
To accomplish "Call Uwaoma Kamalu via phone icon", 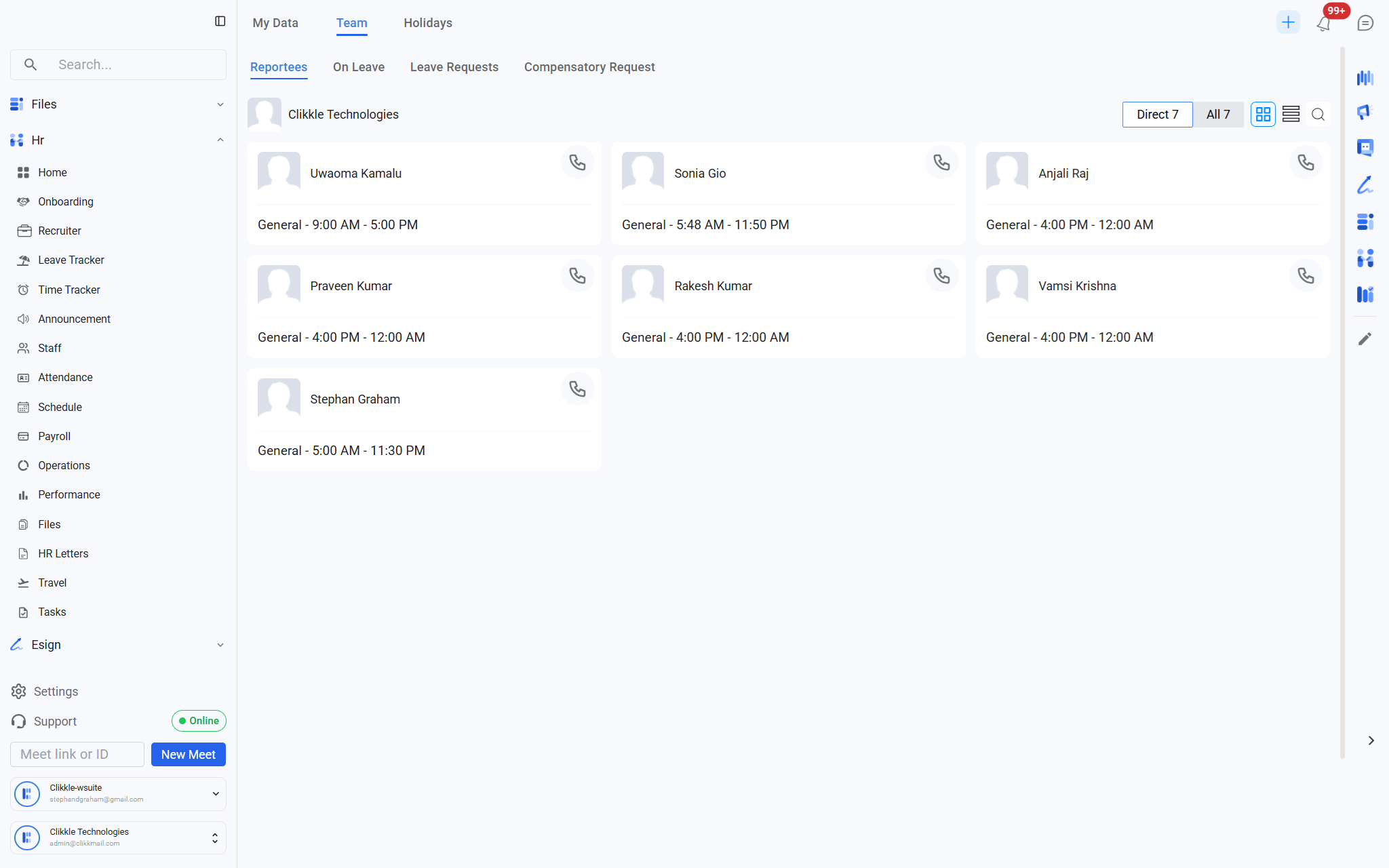I will (x=577, y=163).
